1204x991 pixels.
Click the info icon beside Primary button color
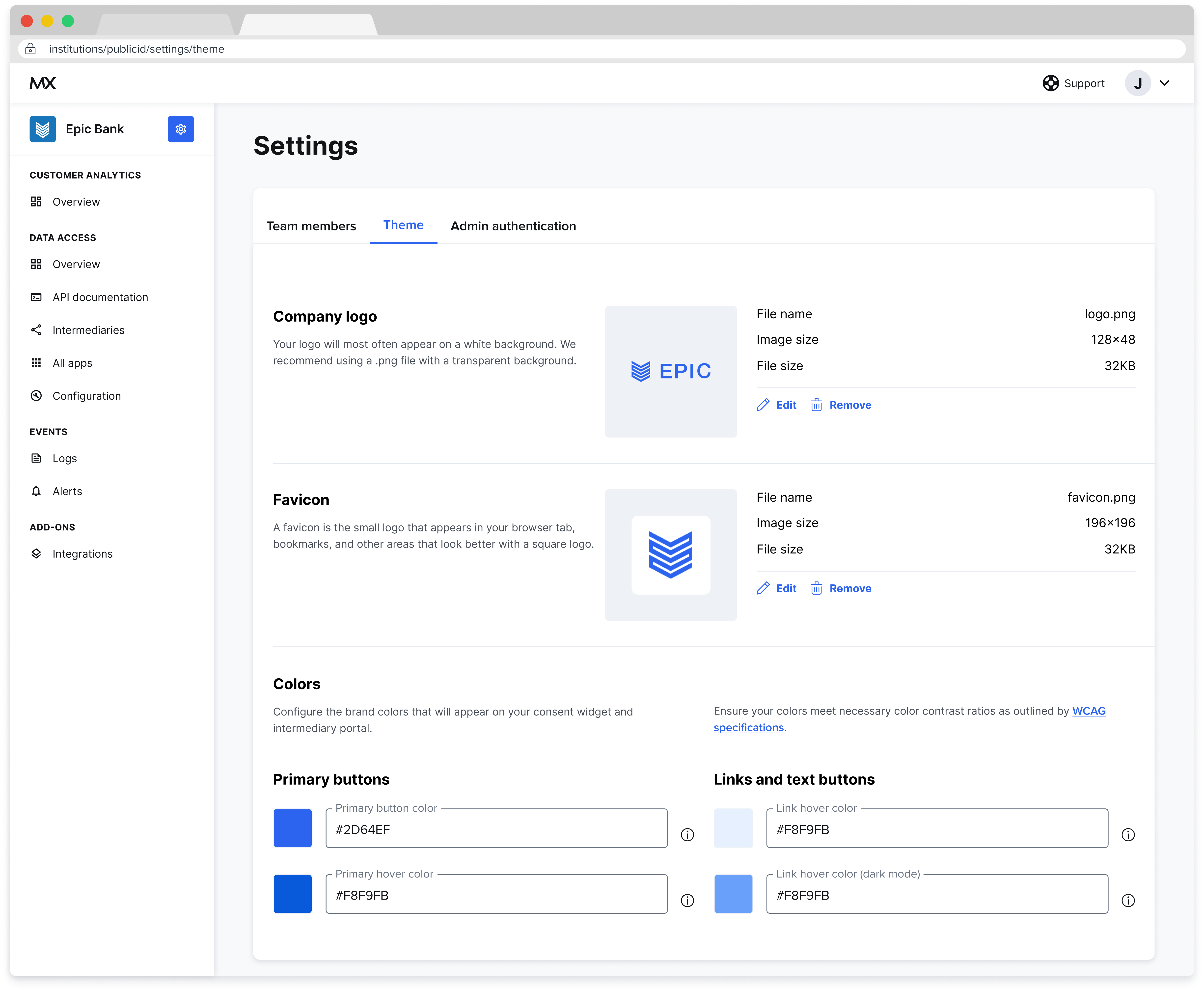687,835
